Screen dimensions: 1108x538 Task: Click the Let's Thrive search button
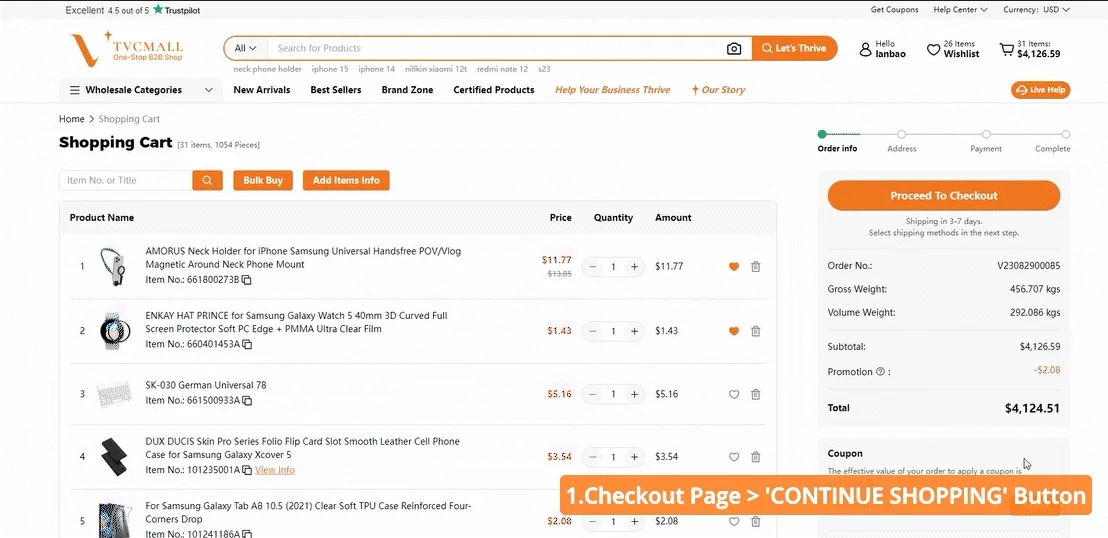[794, 48]
